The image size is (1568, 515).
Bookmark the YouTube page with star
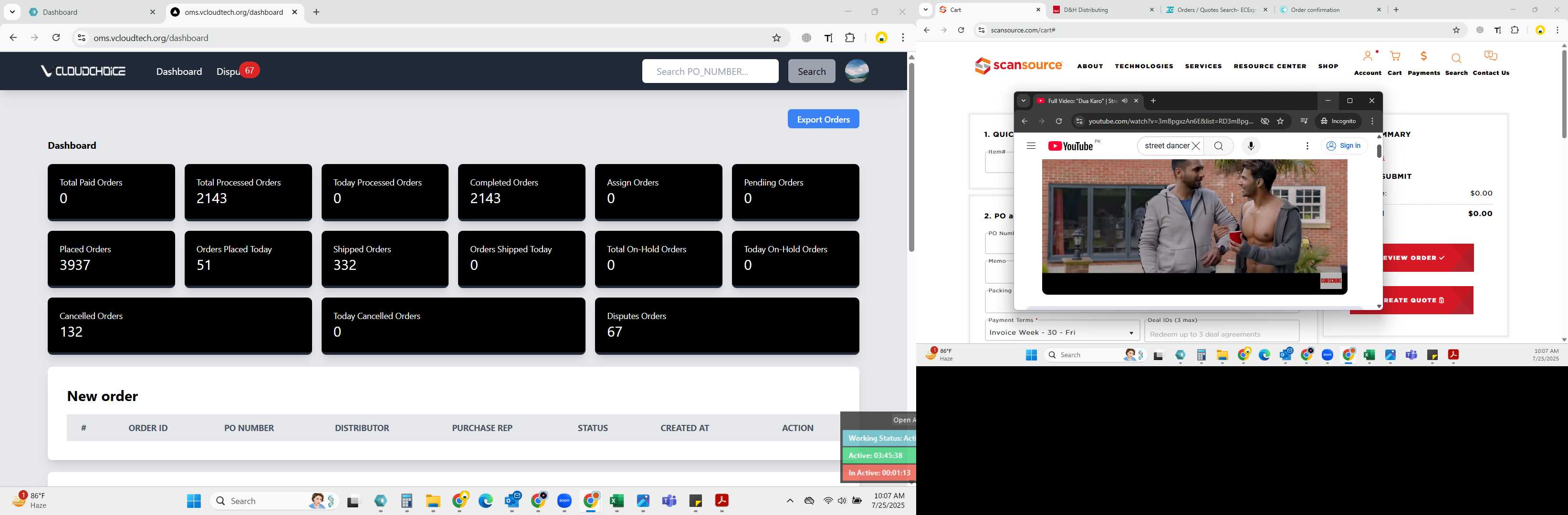click(1280, 121)
